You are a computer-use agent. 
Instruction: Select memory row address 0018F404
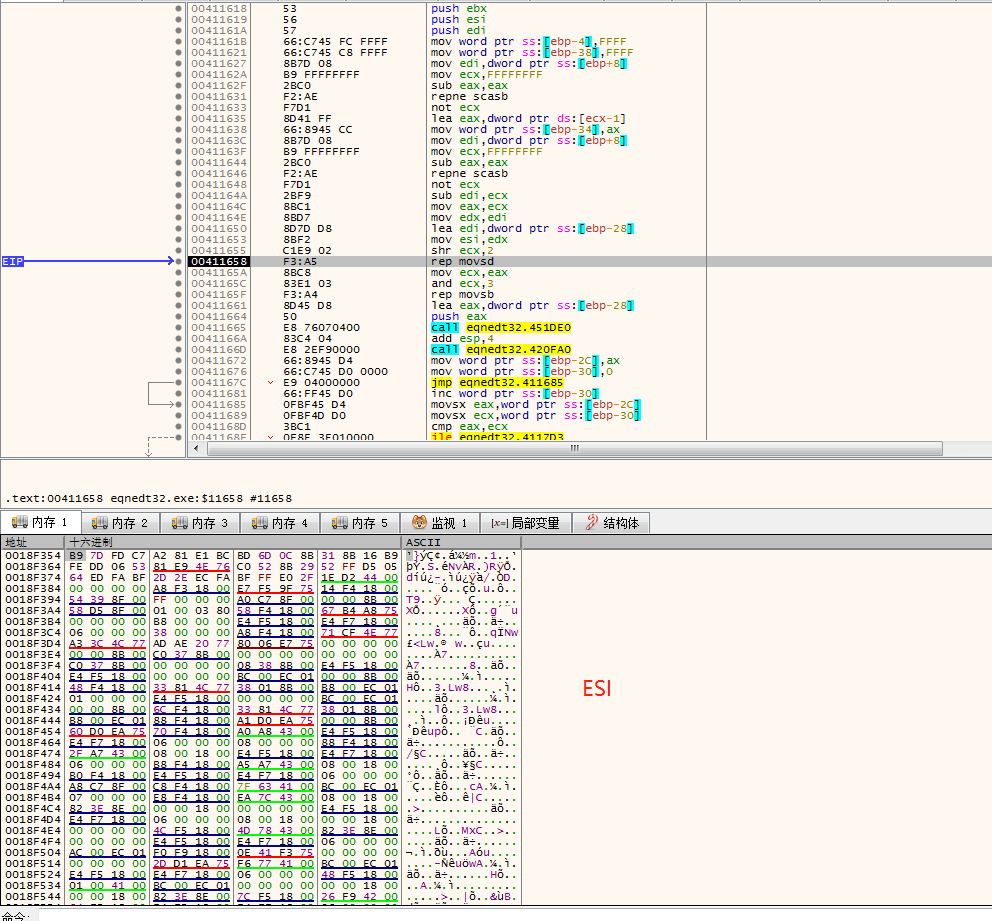(x=33, y=677)
